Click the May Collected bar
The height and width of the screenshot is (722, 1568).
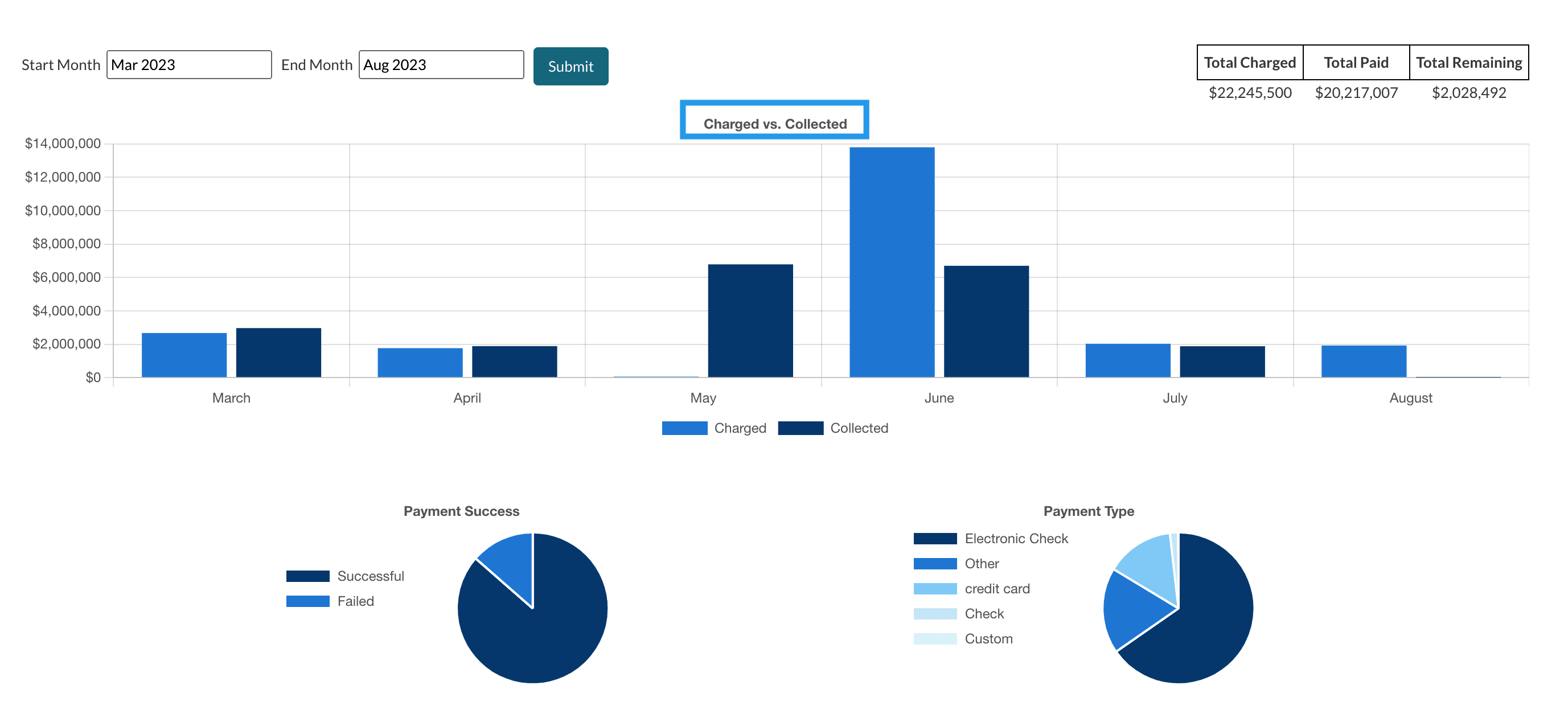pos(750,320)
